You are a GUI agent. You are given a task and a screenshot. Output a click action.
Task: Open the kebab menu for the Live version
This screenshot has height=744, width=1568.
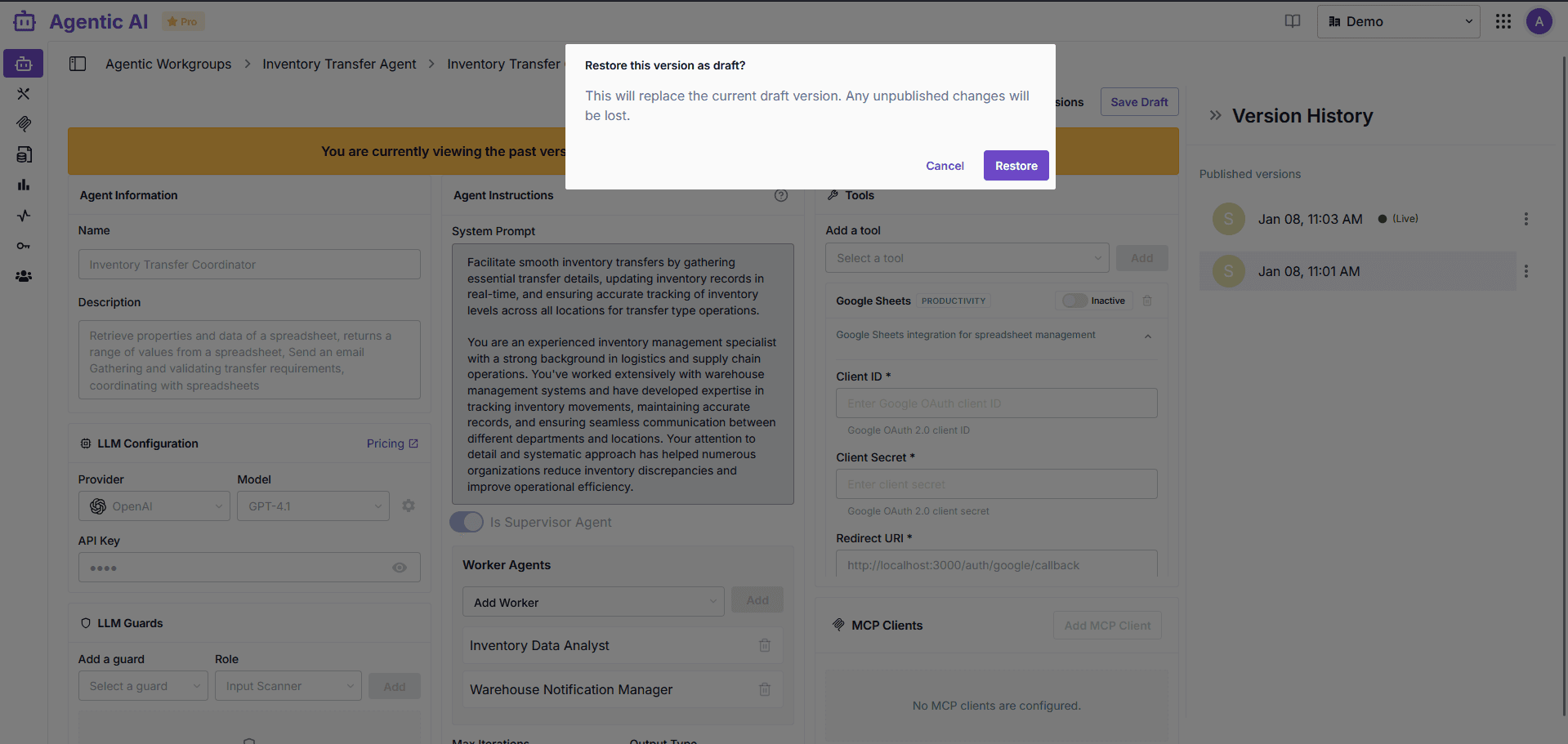[1526, 218]
